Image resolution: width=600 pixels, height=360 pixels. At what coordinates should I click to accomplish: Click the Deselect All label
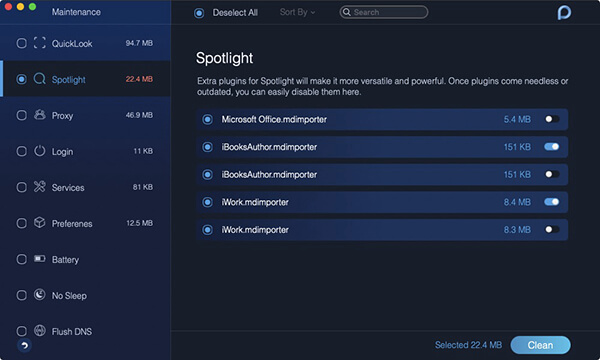235,13
